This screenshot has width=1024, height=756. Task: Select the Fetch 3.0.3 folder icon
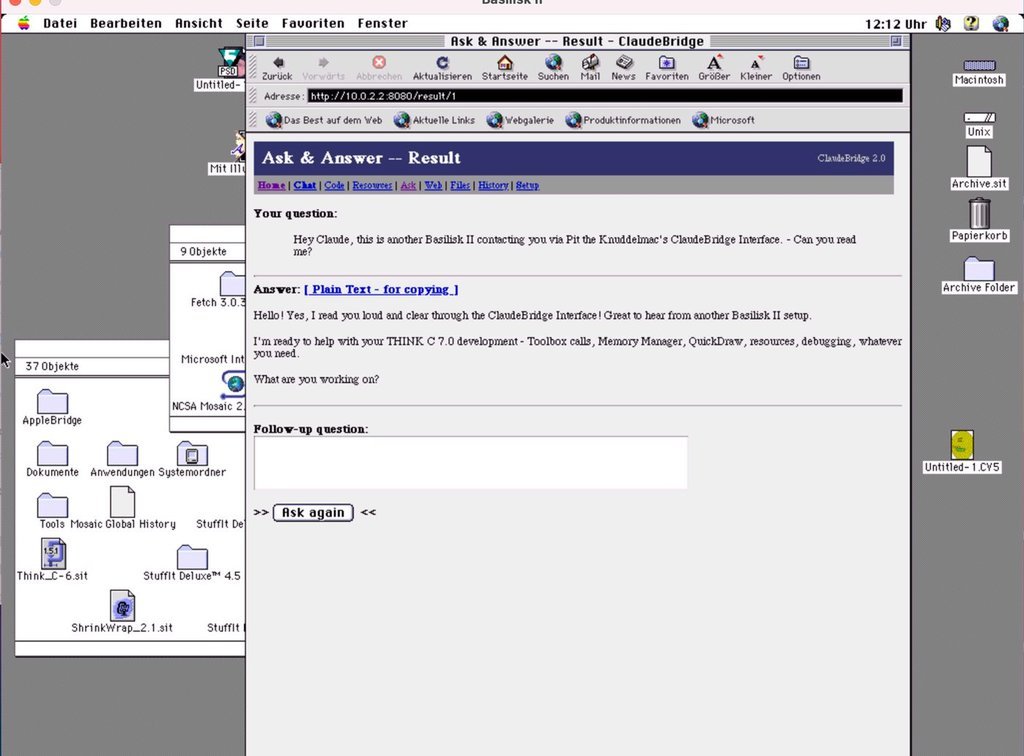(x=232, y=283)
